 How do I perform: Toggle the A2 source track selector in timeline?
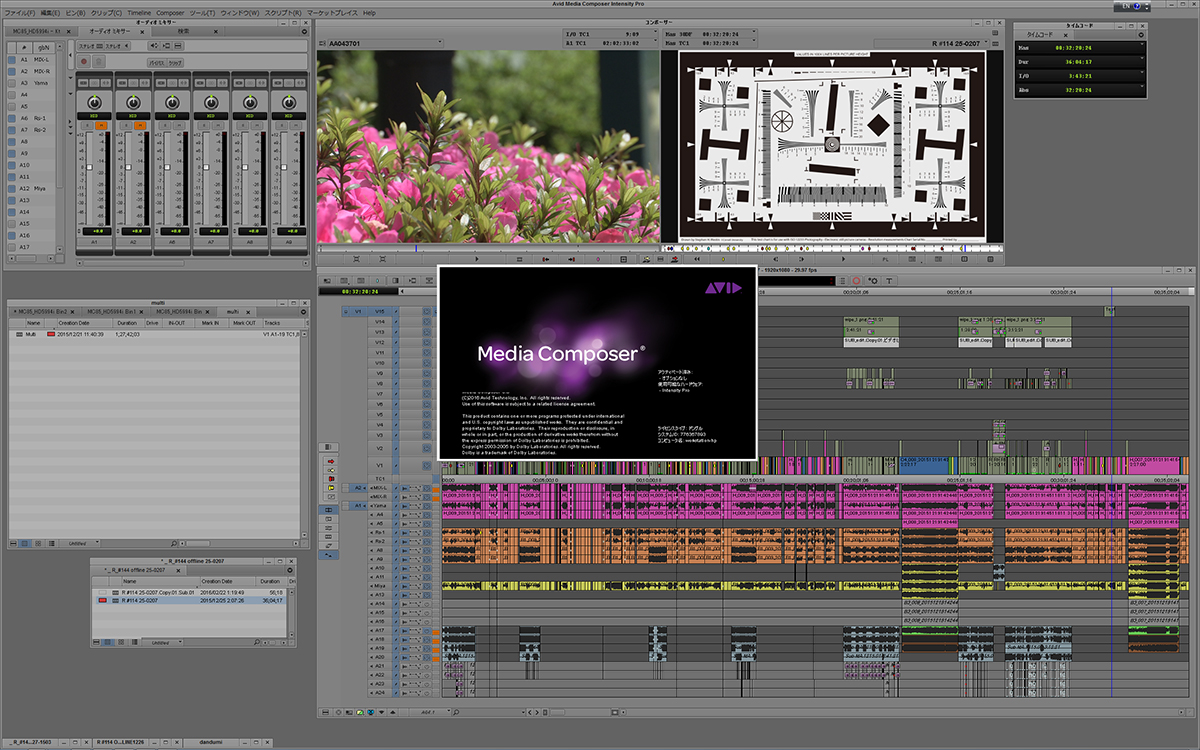pos(357,488)
